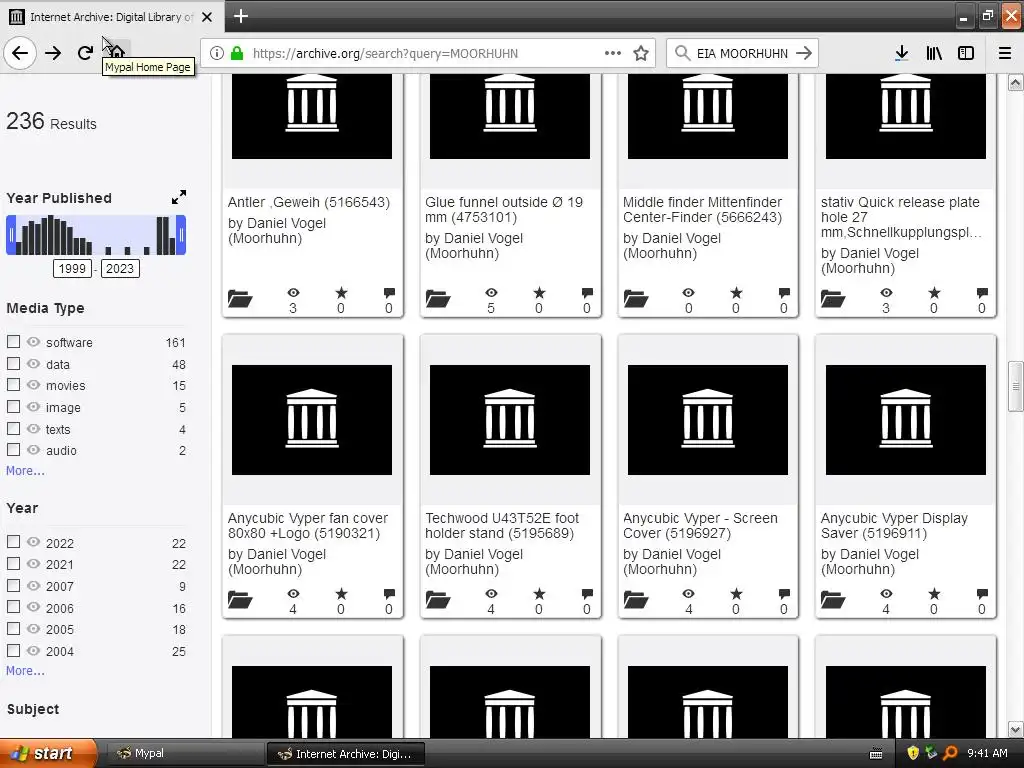Check the movies media type checkbox

point(13,385)
